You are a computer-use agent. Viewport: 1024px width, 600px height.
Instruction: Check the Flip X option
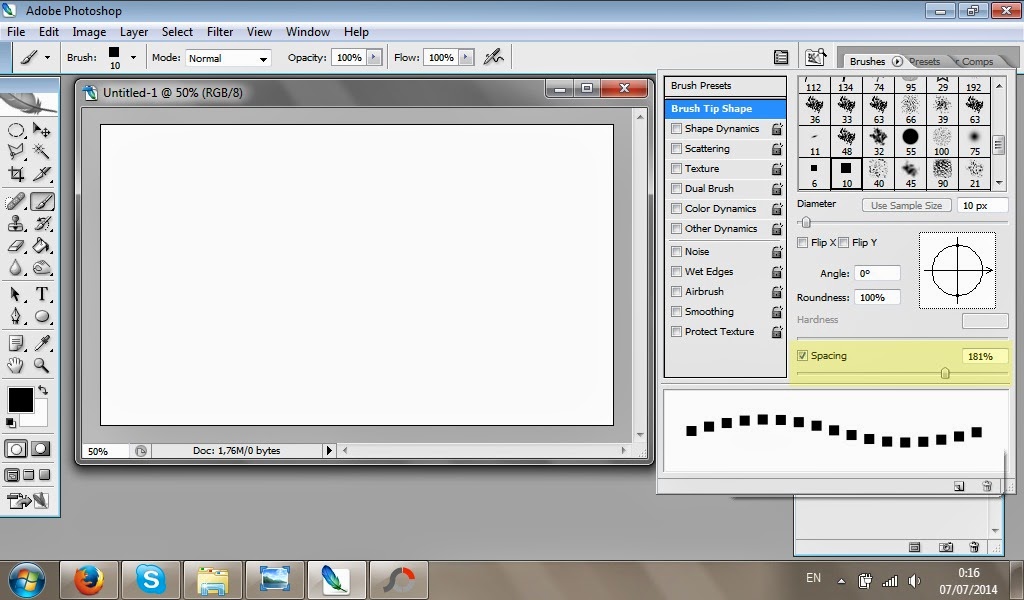pos(803,243)
